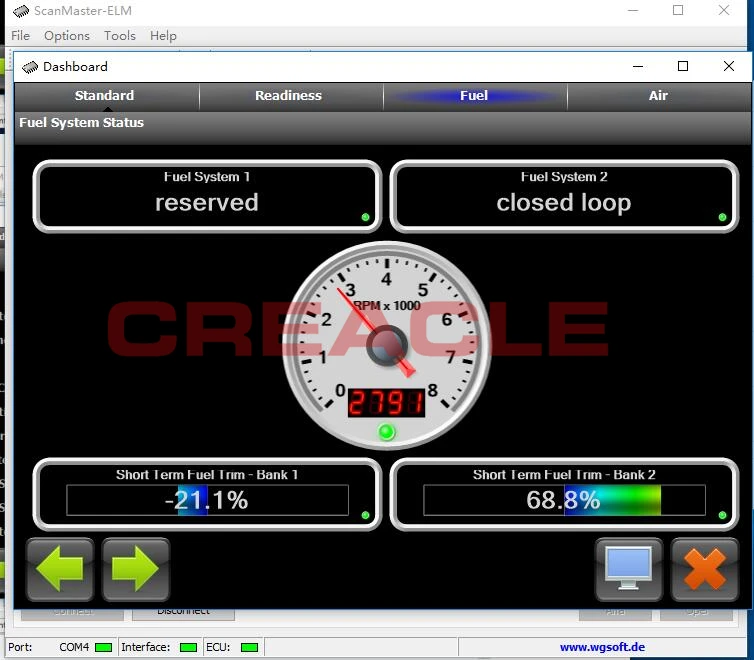Click the Fuel System 2 closed loop panel
Screen dimensions: 754x660
[564, 196]
